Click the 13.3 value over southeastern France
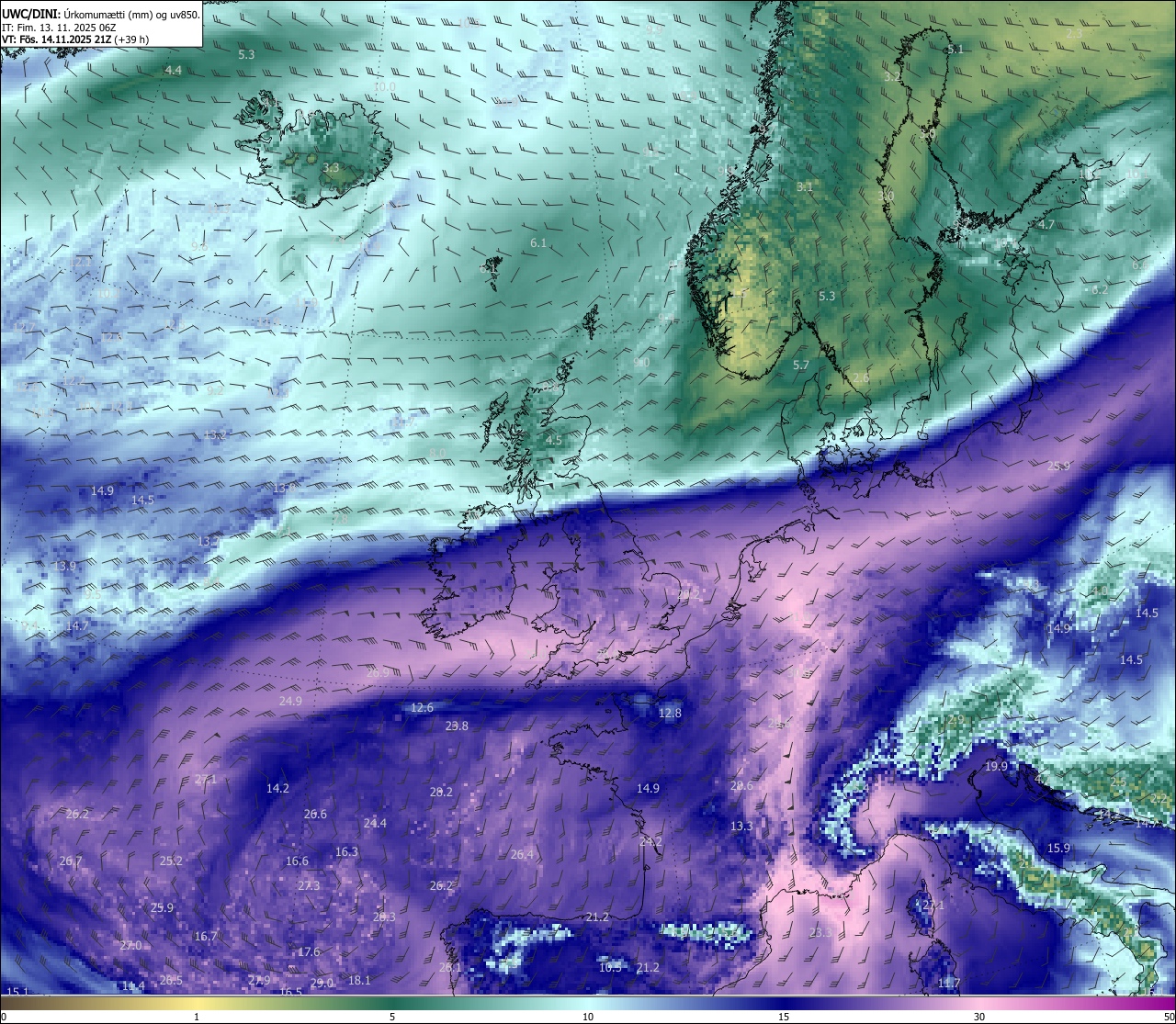The height and width of the screenshot is (1024, 1176). (741, 827)
